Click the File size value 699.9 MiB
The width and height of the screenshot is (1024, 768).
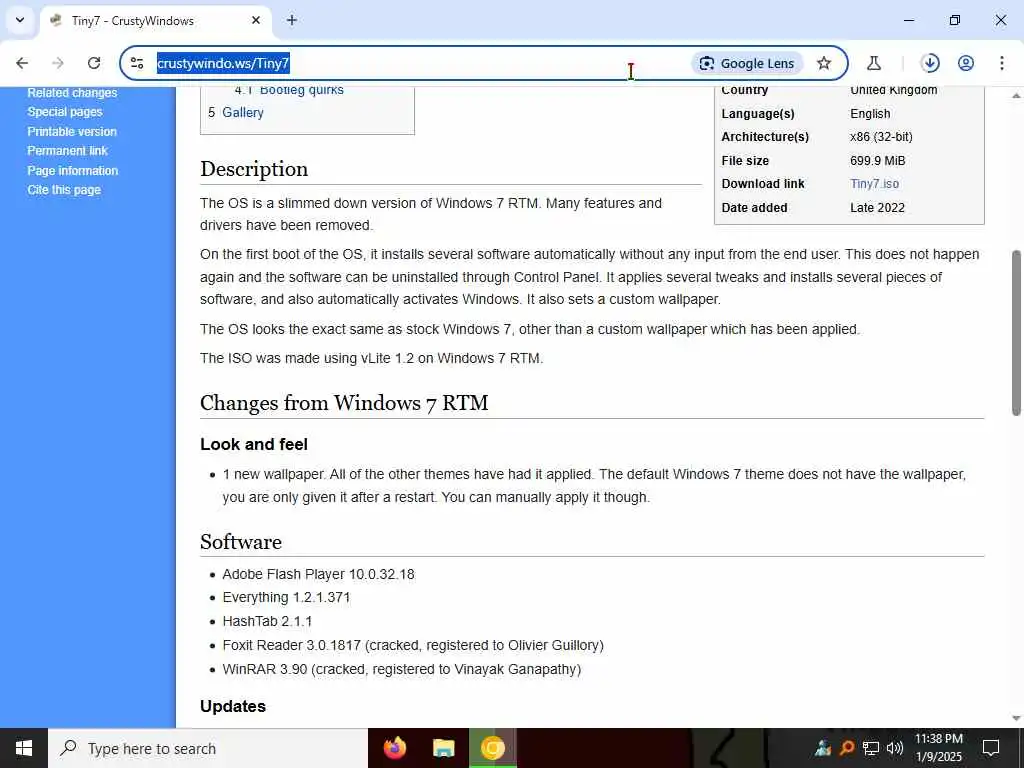pyautogui.click(x=878, y=161)
